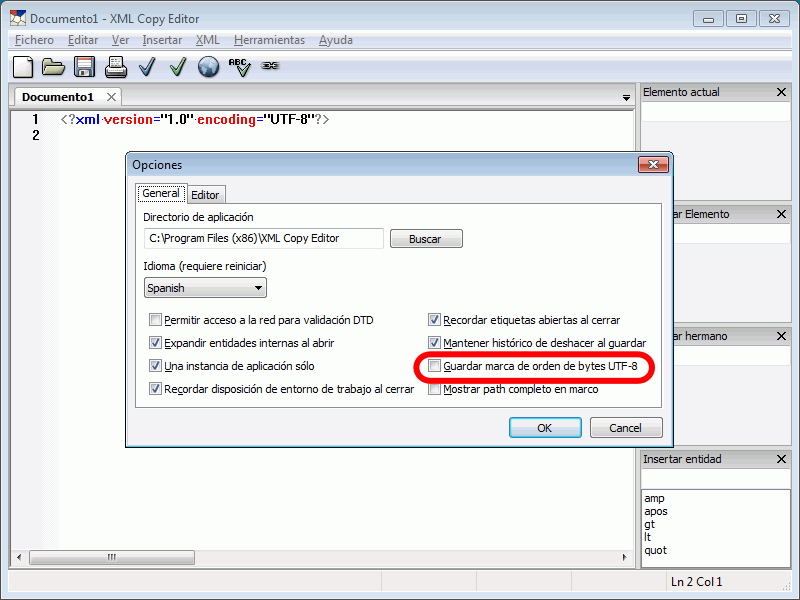
Task: Run the ABC spelling check icon
Action: pyautogui.click(x=239, y=67)
